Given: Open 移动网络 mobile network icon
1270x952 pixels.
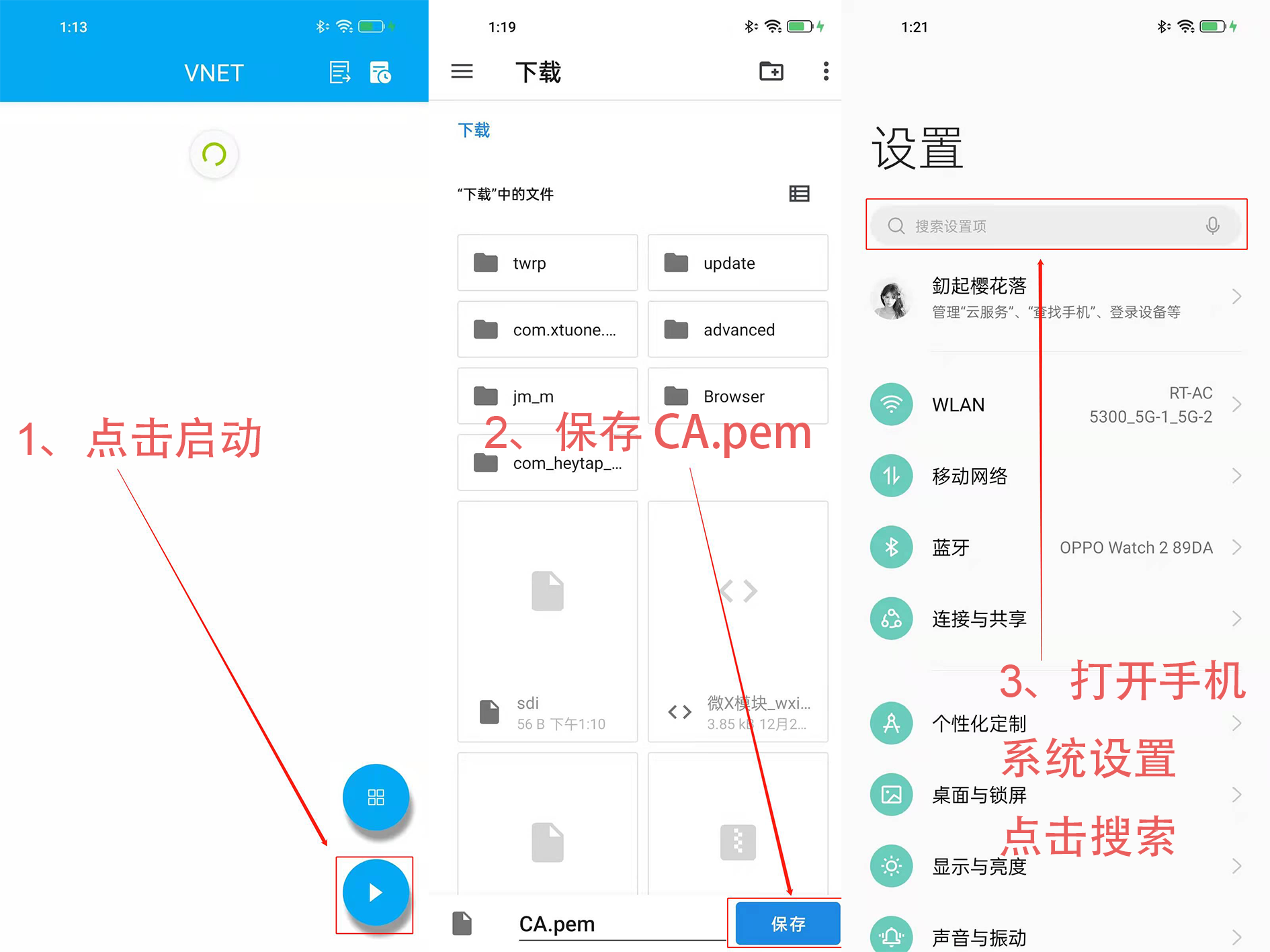Looking at the screenshot, I should click(x=891, y=476).
